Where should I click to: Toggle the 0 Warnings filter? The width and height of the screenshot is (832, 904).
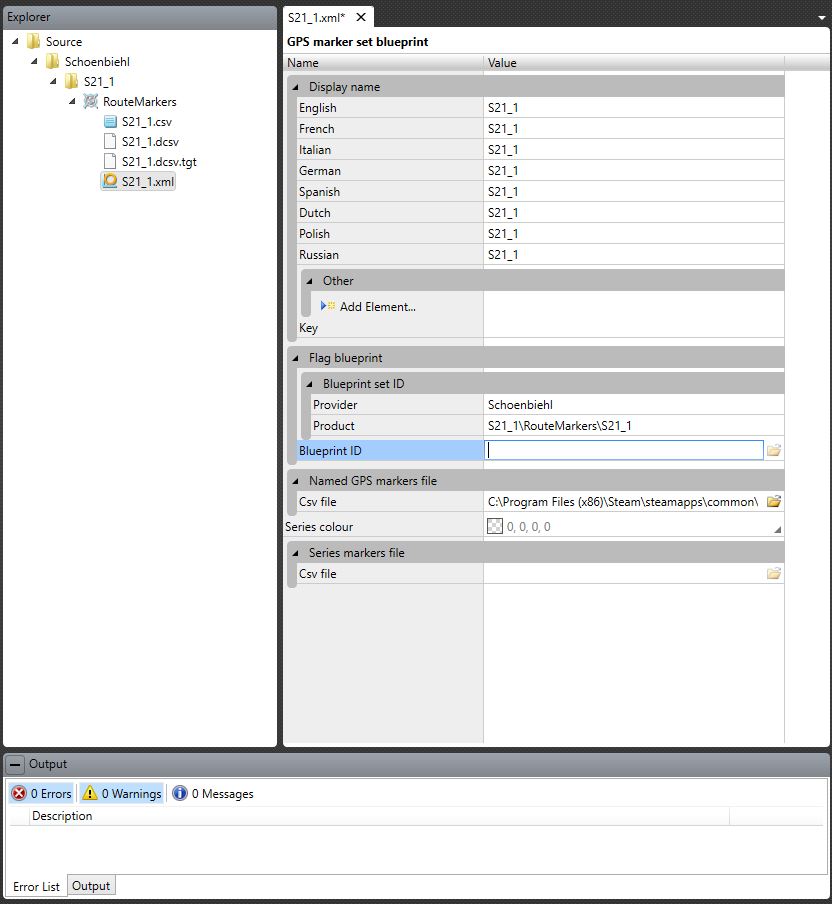pos(122,793)
